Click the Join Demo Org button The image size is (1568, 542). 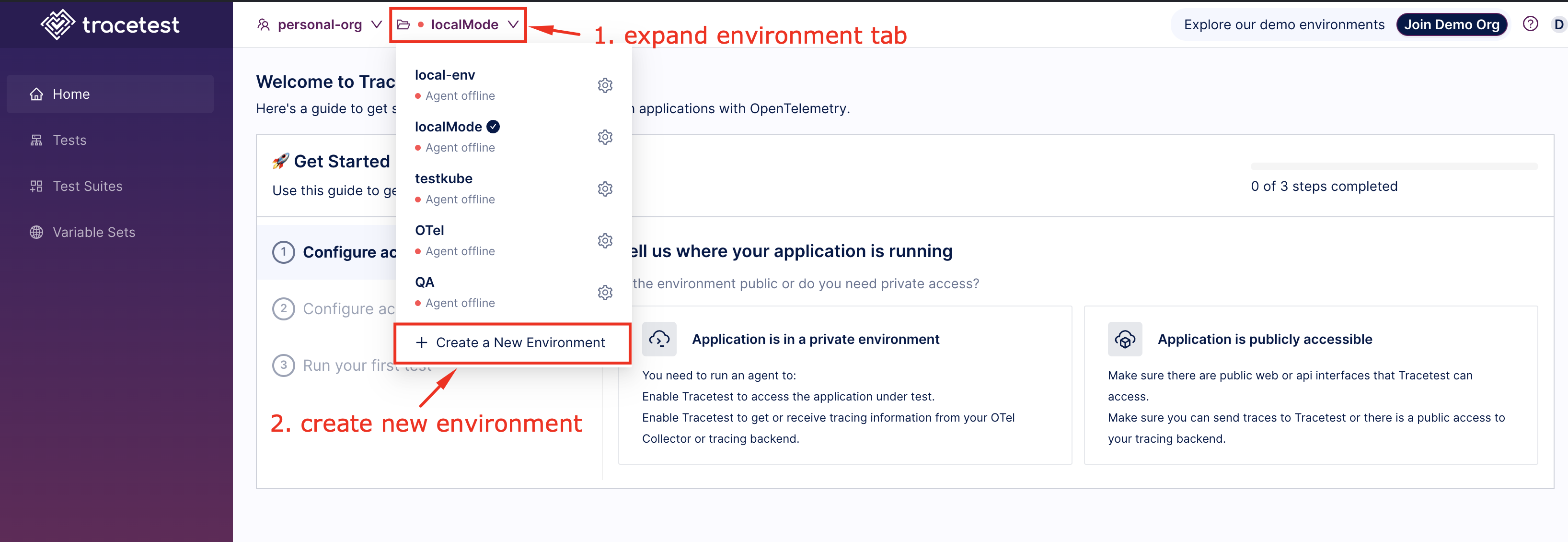pyautogui.click(x=1452, y=24)
